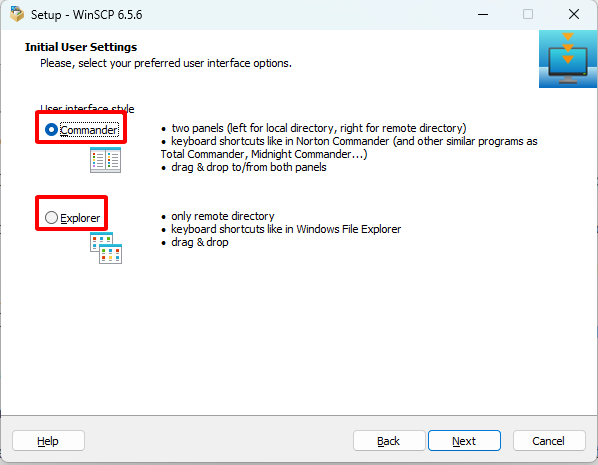Cancel the WinSCP setup
Viewport: 598px width, 465px height.
click(549, 441)
